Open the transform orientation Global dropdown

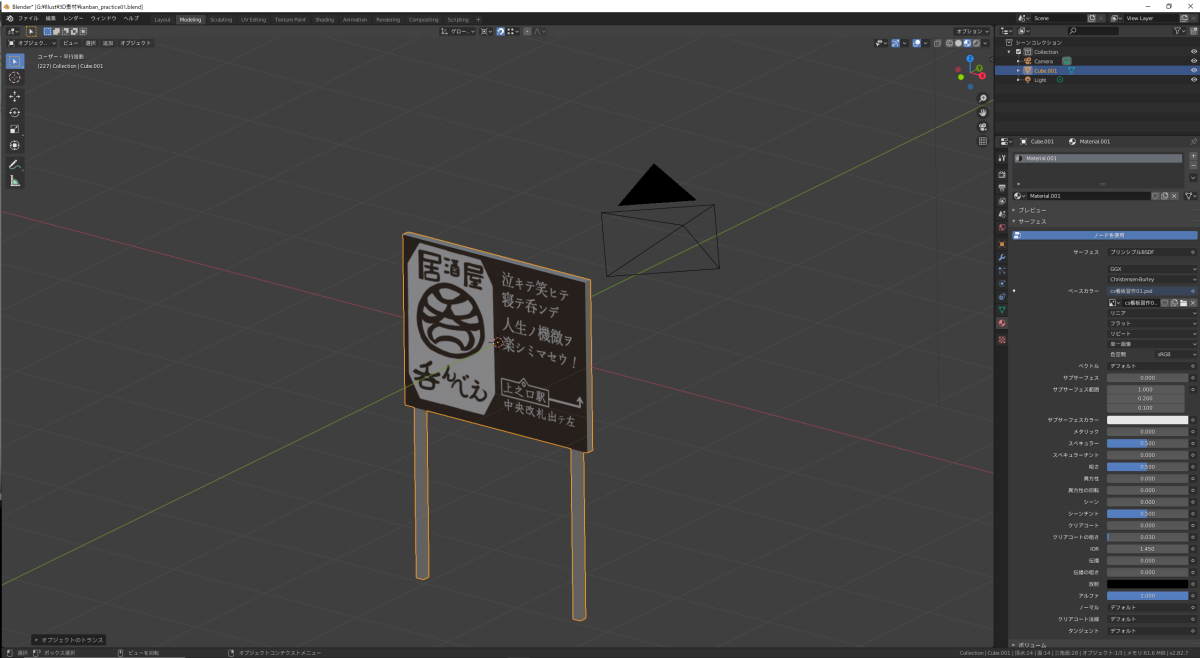tap(458, 31)
